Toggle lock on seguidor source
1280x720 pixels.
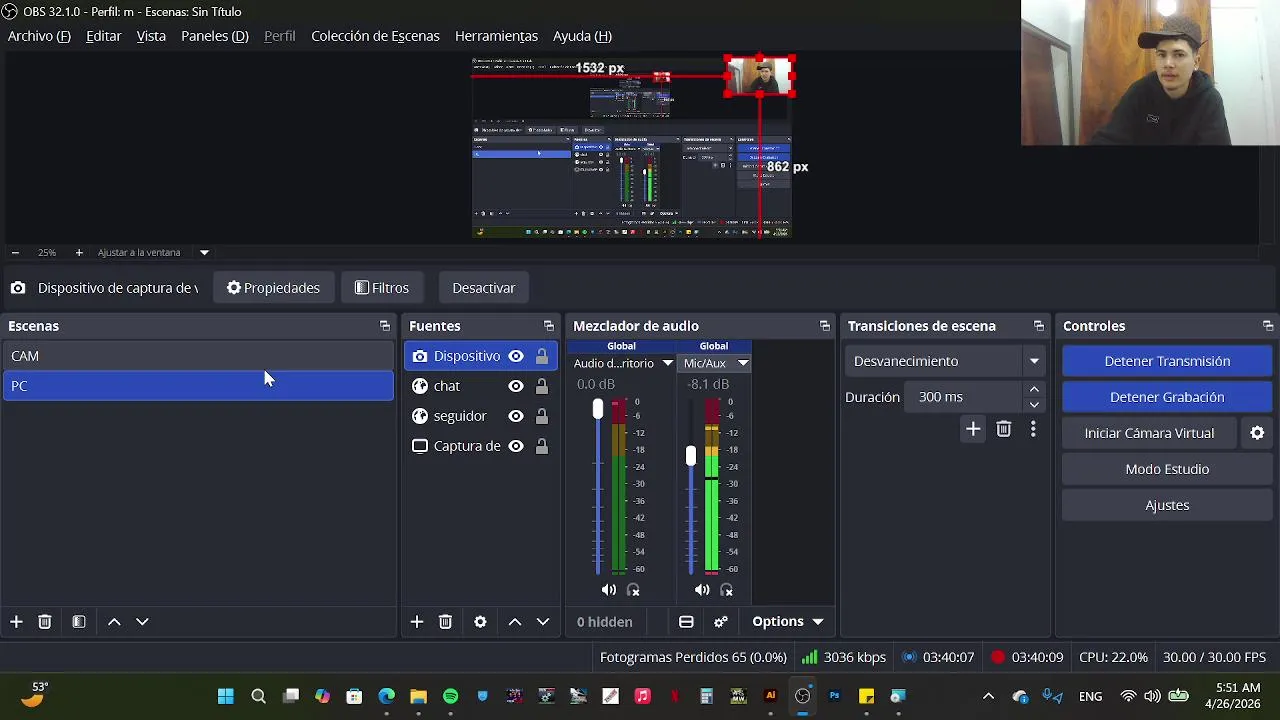541,416
